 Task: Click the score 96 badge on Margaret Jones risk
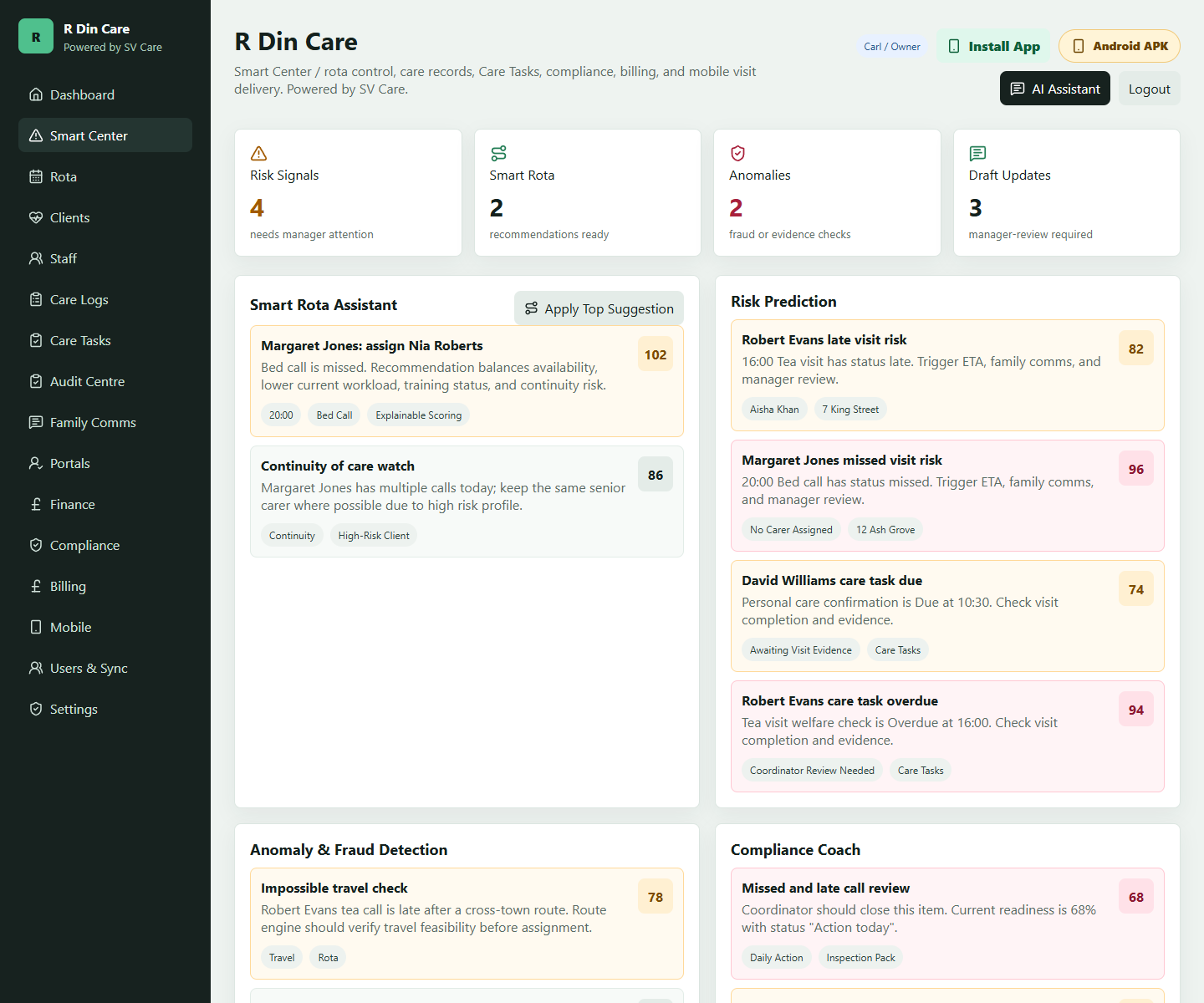1136,469
